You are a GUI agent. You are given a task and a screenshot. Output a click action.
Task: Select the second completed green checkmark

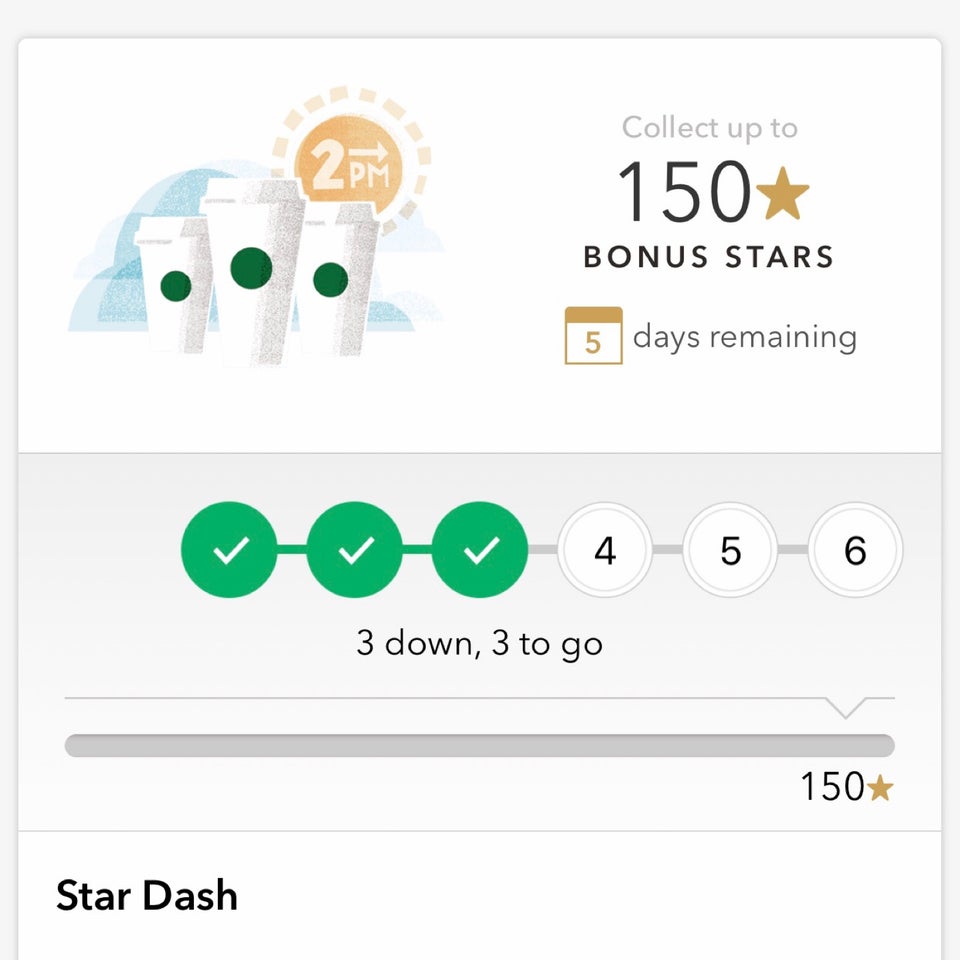[355, 550]
